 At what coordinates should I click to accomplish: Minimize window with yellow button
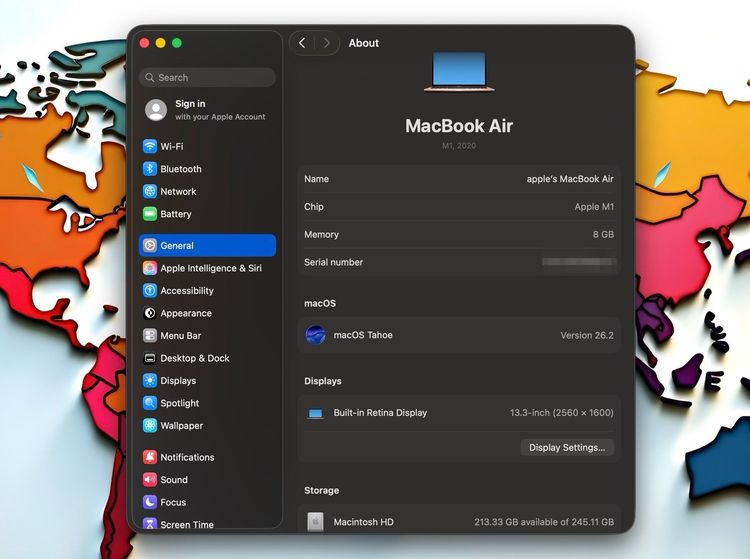click(x=161, y=43)
